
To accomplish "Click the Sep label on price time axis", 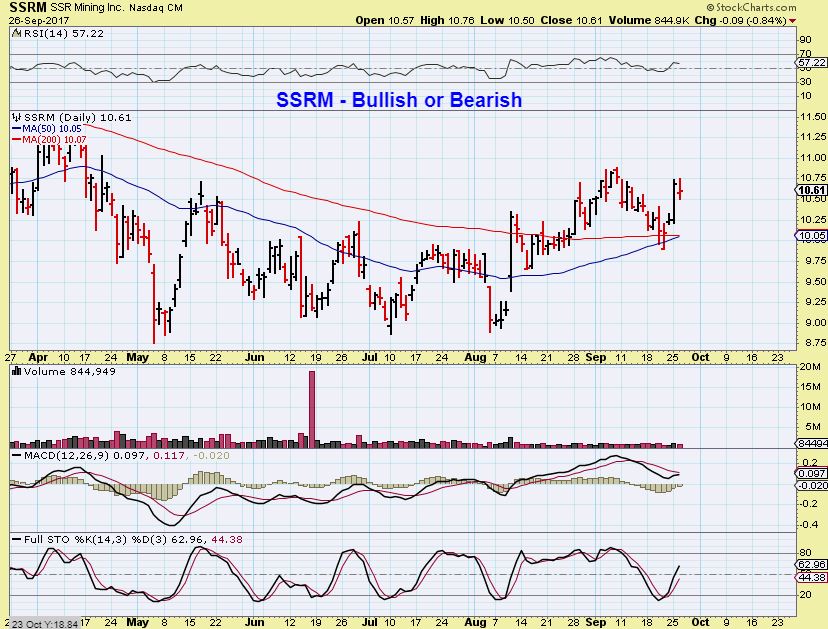I will pos(596,358).
